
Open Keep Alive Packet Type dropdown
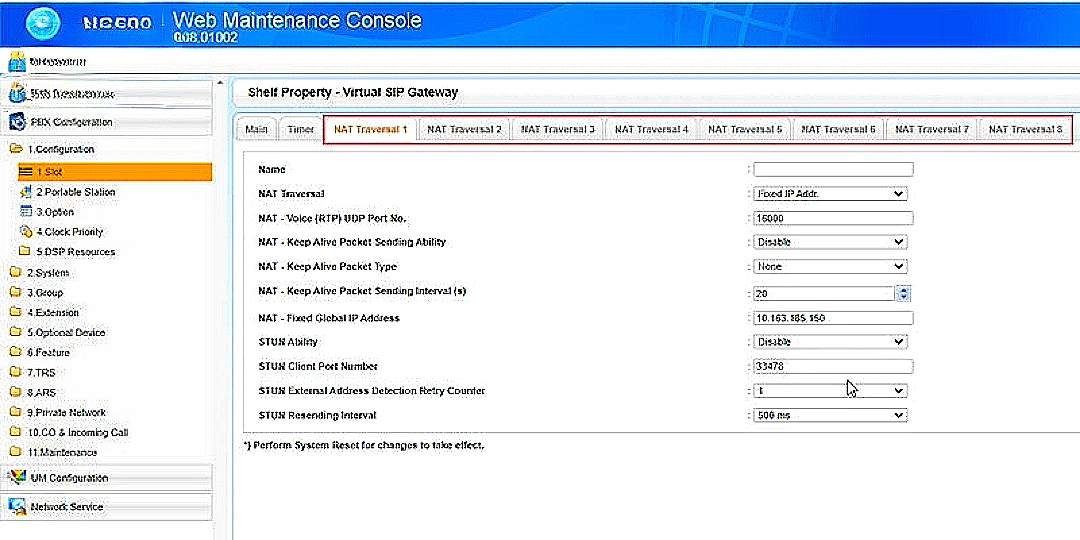829,267
